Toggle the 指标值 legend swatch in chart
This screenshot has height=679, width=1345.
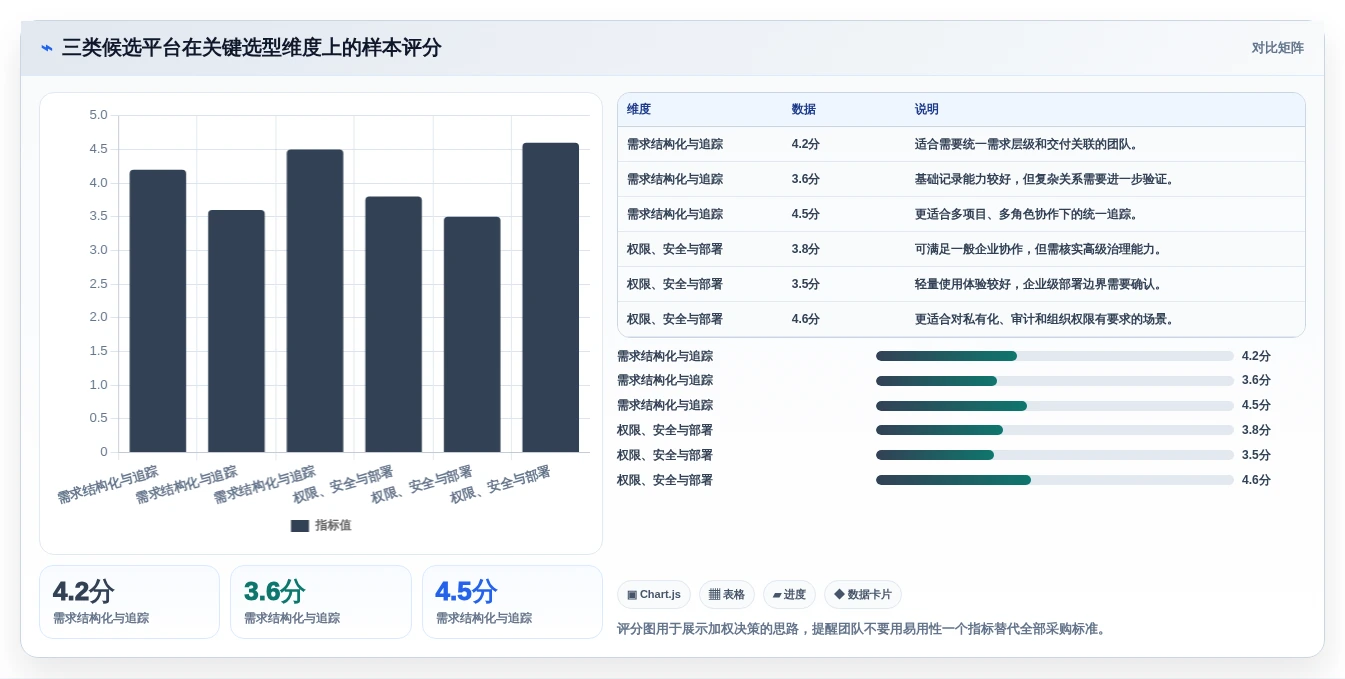tap(300, 525)
